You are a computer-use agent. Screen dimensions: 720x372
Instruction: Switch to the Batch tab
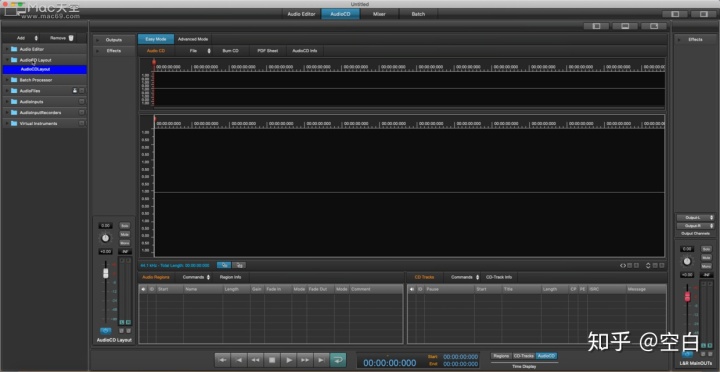(x=418, y=14)
